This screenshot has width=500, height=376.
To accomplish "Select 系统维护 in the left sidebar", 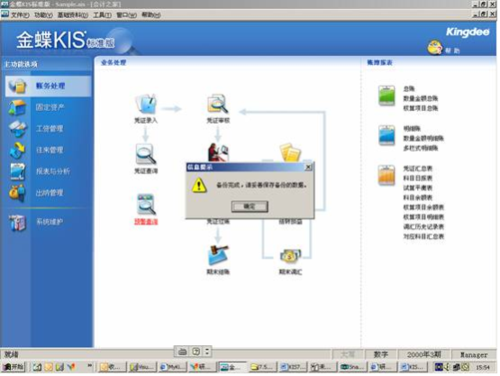I will (x=49, y=222).
